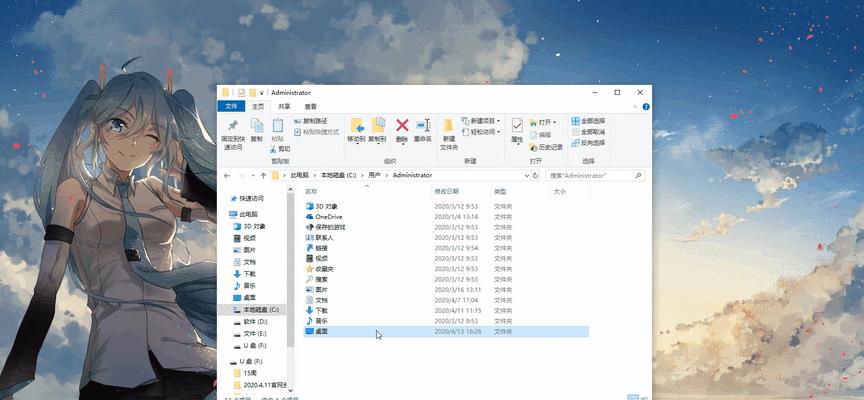The width and height of the screenshot is (864, 400).
Task: Click 粘贴快捷方式 in the ribbon
Action: [x=316, y=132]
